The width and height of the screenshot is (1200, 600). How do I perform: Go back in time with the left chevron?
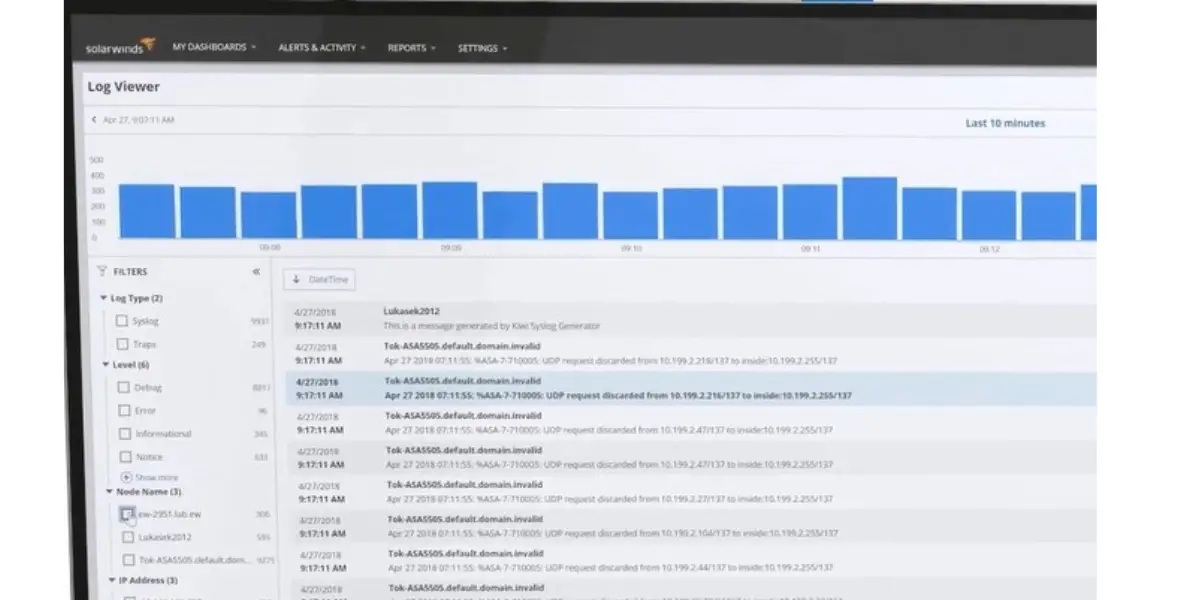(94, 120)
